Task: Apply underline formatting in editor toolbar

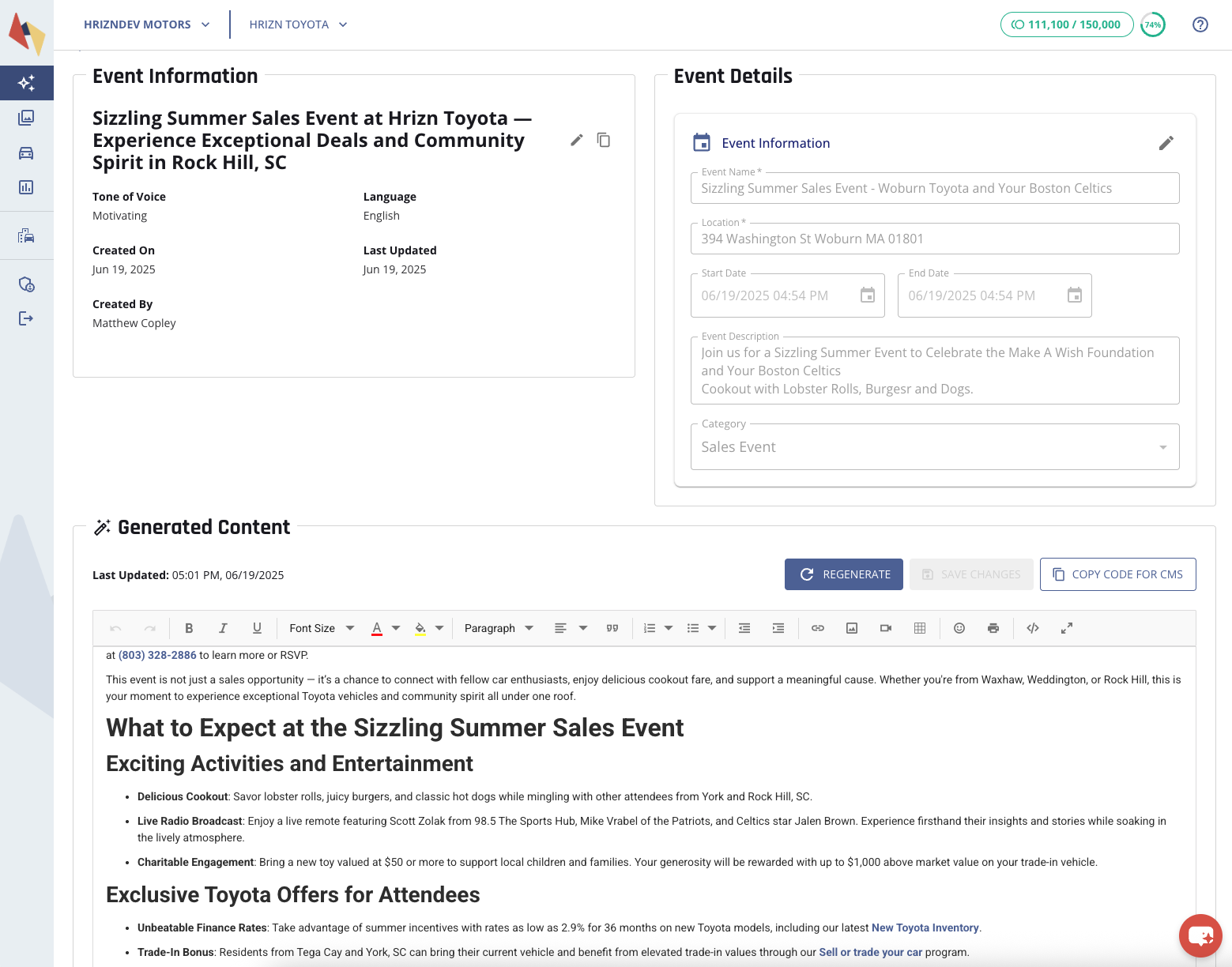Action: (x=257, y=628)
